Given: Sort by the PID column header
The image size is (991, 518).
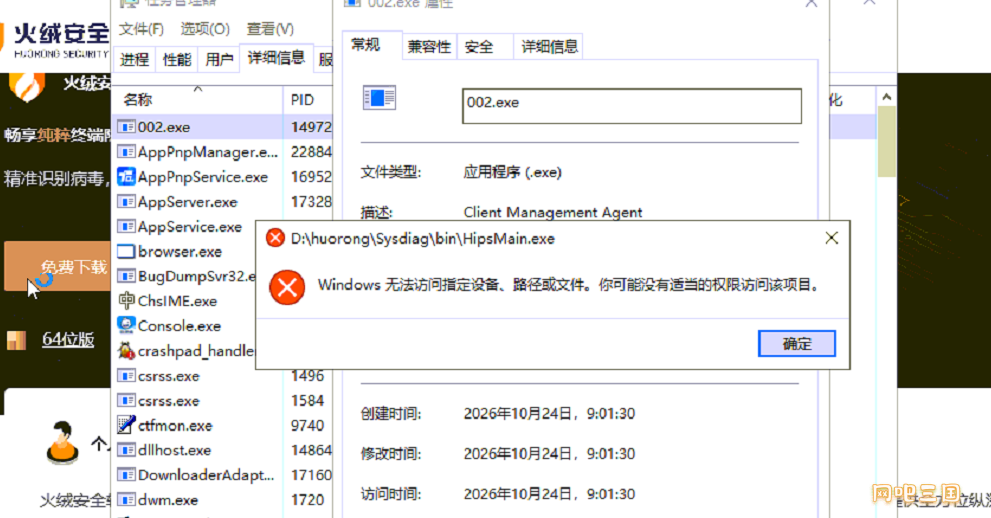Looking at the screenshot, I should 308,100.
